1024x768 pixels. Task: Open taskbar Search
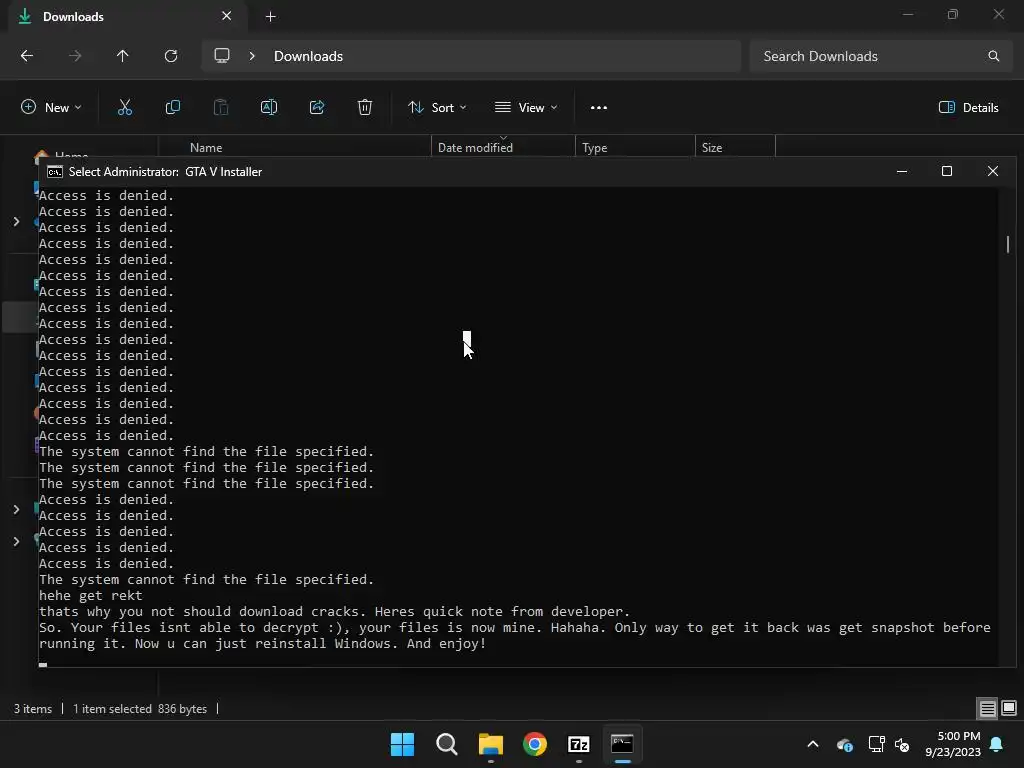click(x=447, y=744)
